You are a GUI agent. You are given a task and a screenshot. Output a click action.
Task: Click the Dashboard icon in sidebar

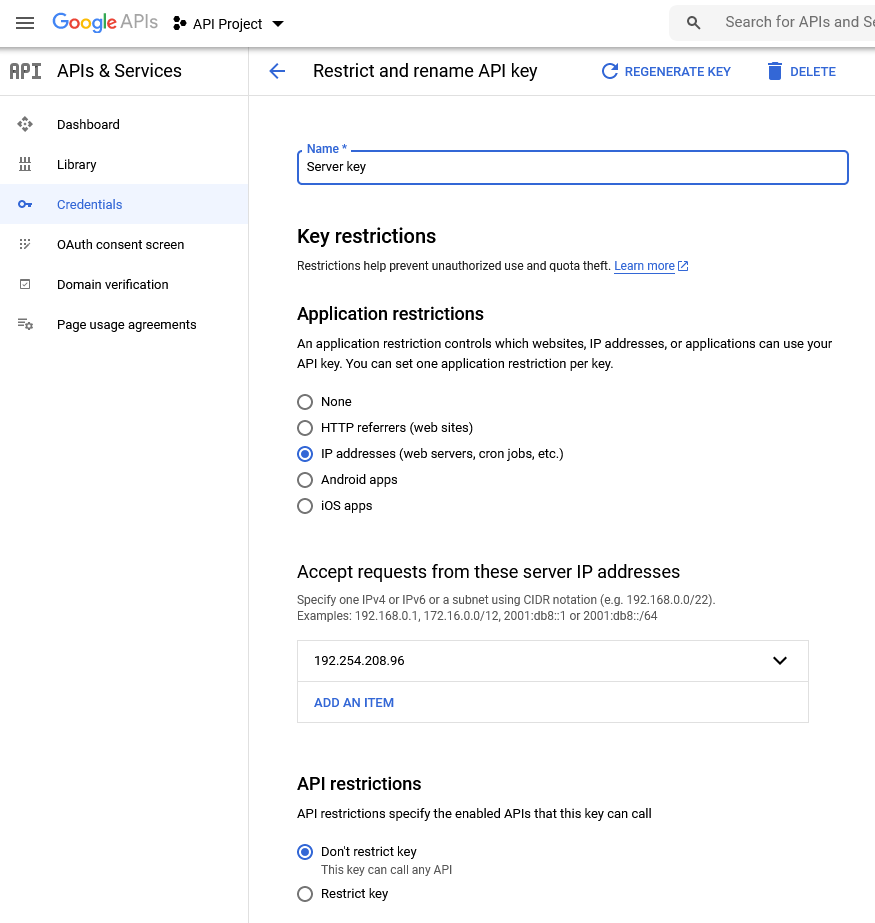tap(25, 124)
